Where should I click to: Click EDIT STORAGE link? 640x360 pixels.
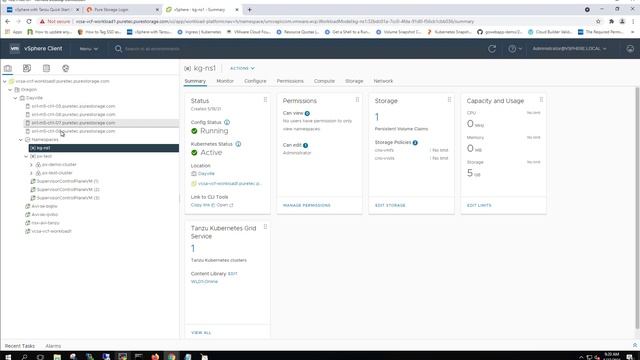pyautogui.click(x=390, y=205)
